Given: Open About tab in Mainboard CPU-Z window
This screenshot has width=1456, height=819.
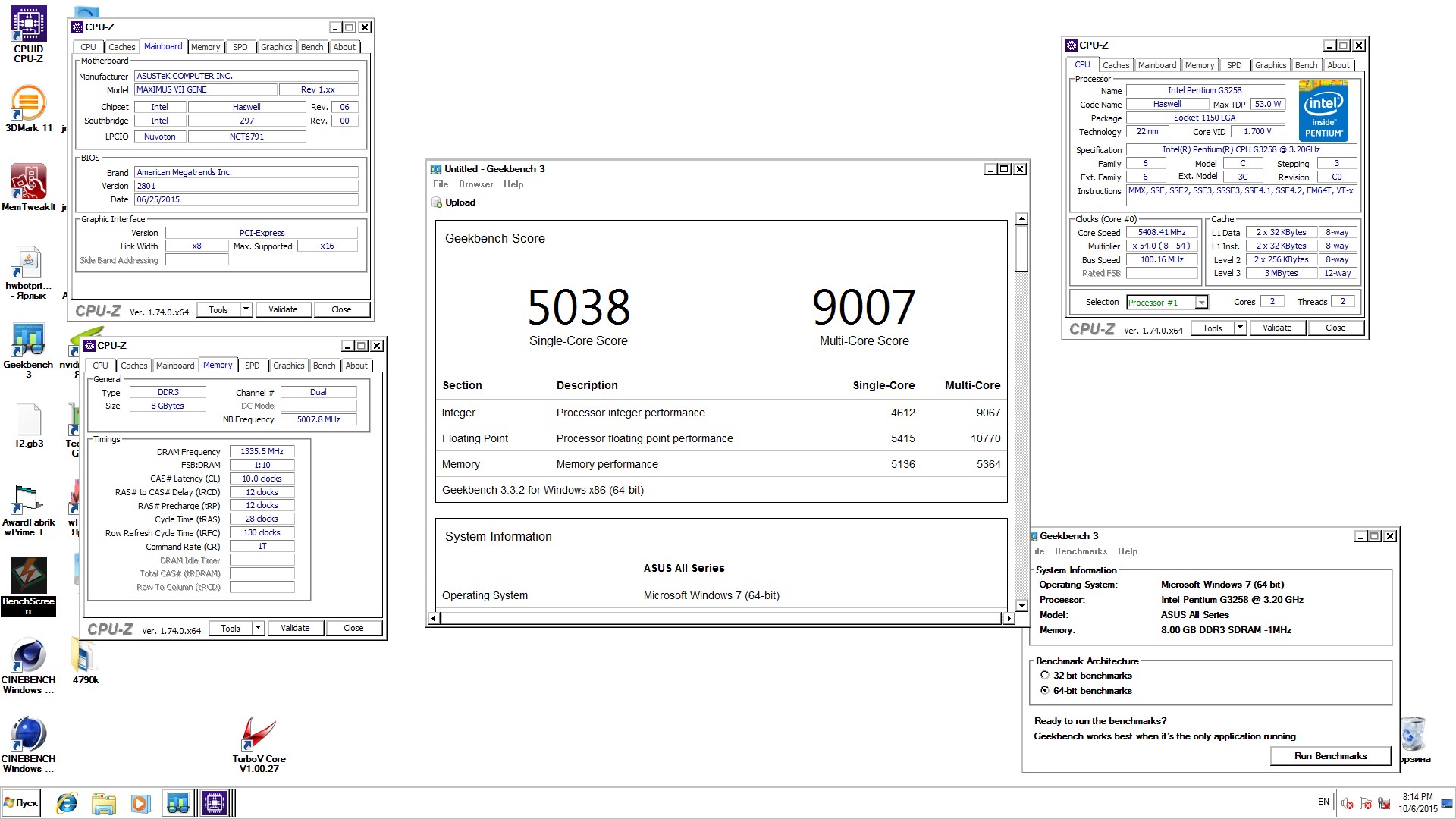Looking at the screenshot, I should coord(344,47).
